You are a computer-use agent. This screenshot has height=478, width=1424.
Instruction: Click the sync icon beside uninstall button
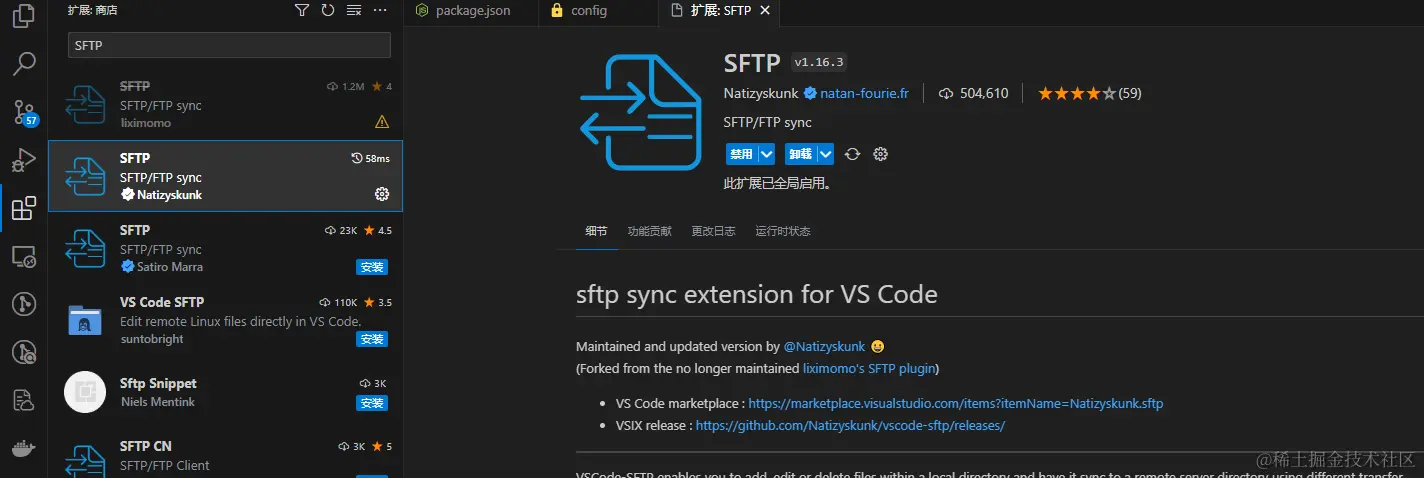coord(852,154)
